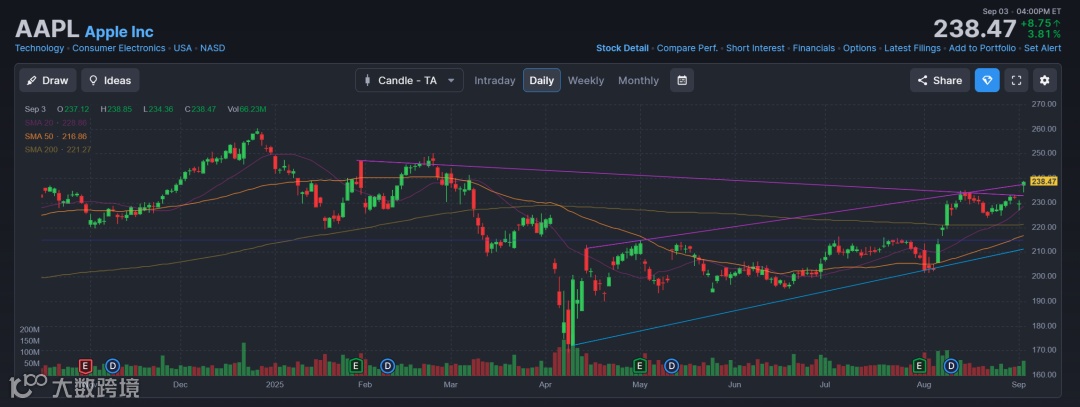Click the Share chart button
Image resolution: width=1080 pixels, height=407 pixels.
coord(939,81)
